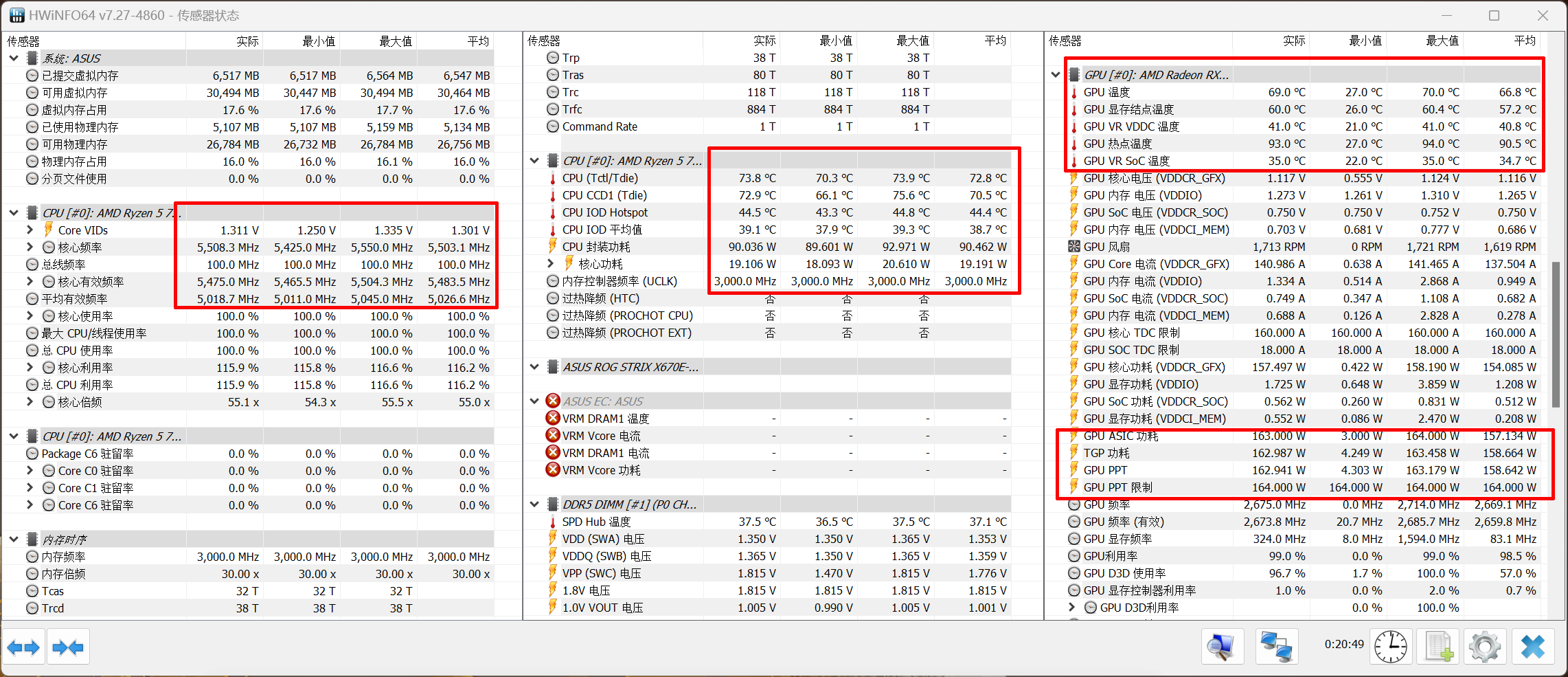The width and height of the screenshot is (1568, 677).
Task: Expand the 核心利用率 row
Action: click(x=30, y=367)
